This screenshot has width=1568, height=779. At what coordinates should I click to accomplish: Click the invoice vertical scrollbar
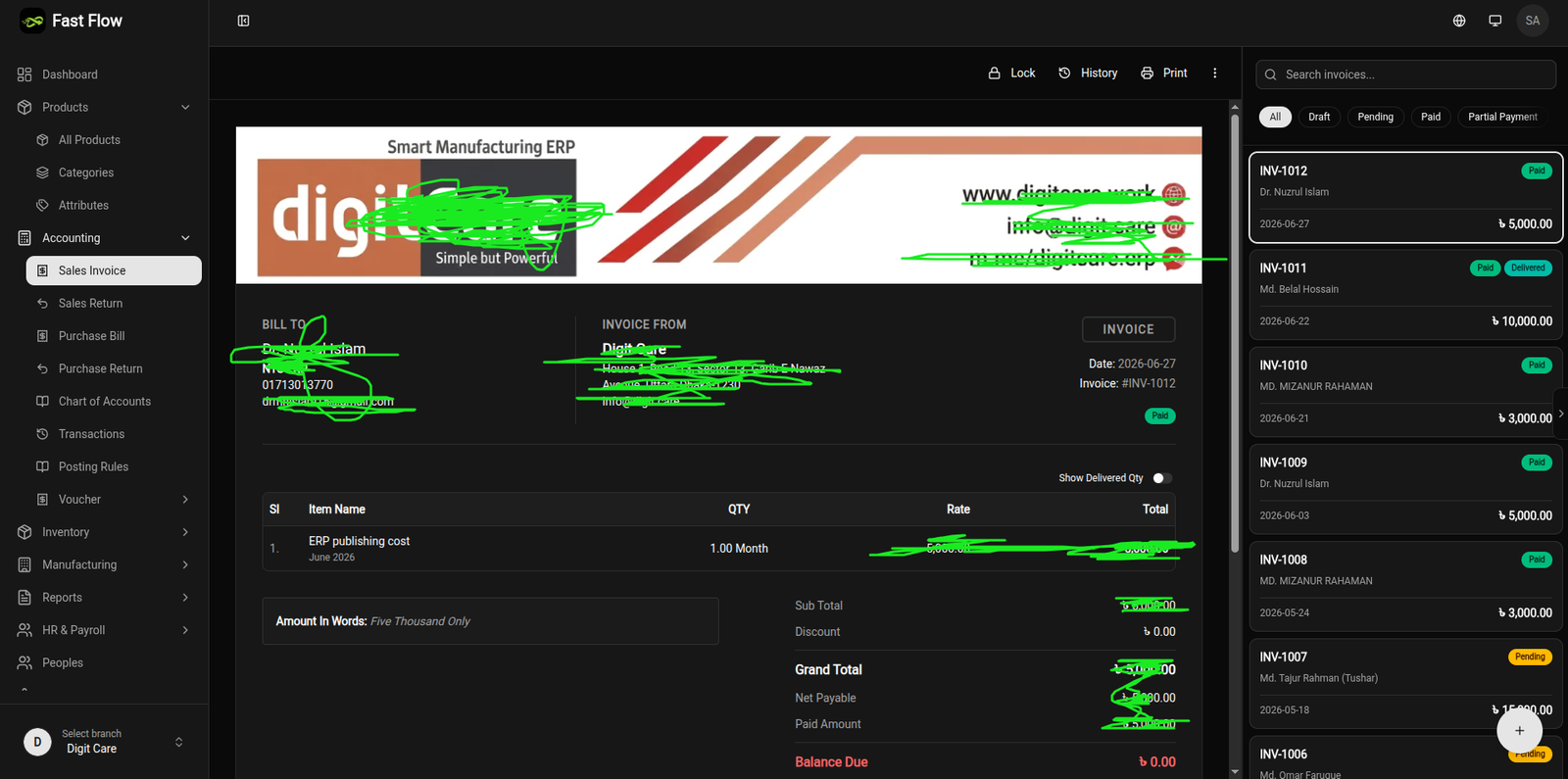pyautogui.click(x=1235, y=333)
